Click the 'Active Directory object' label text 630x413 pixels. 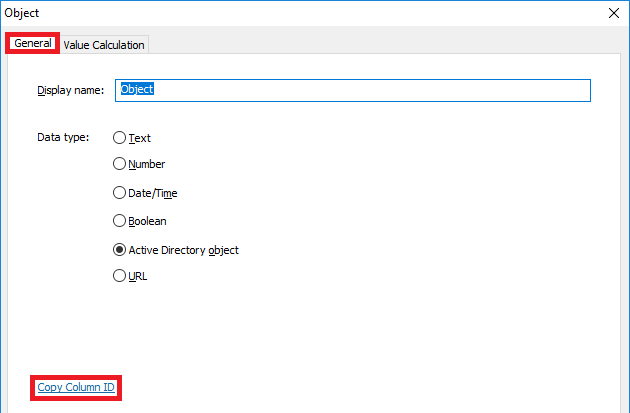[184, 250]
